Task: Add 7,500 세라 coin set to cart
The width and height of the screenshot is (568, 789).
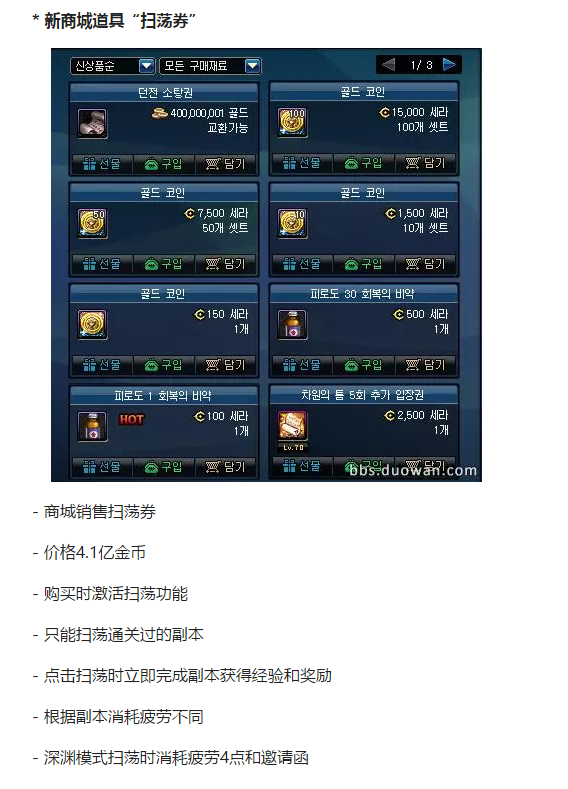Action: pos(225,264)
